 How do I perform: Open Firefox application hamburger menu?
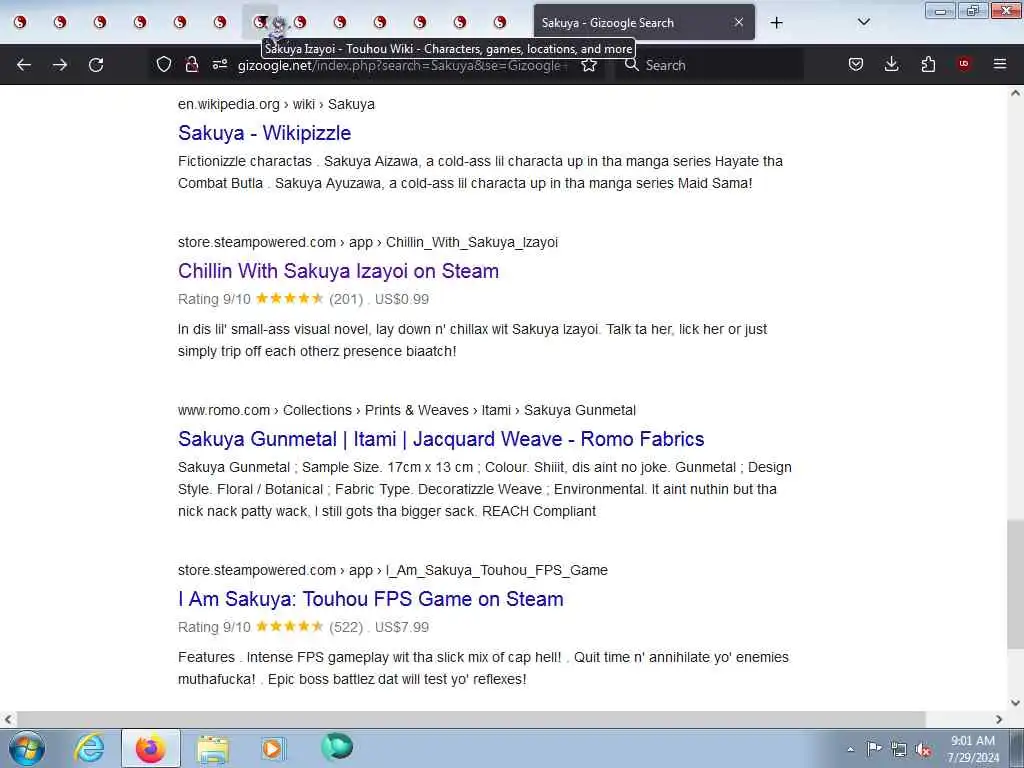coord(1000,64)
